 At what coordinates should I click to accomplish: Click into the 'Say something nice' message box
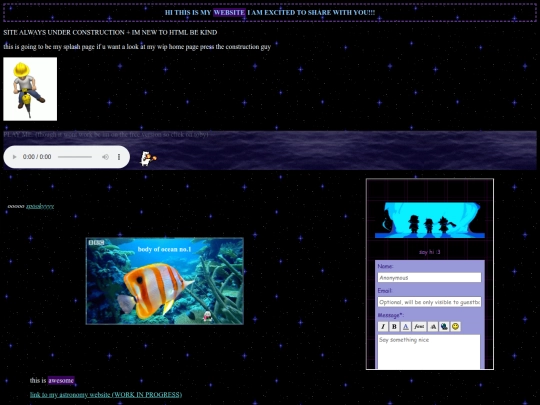(429, 351)
